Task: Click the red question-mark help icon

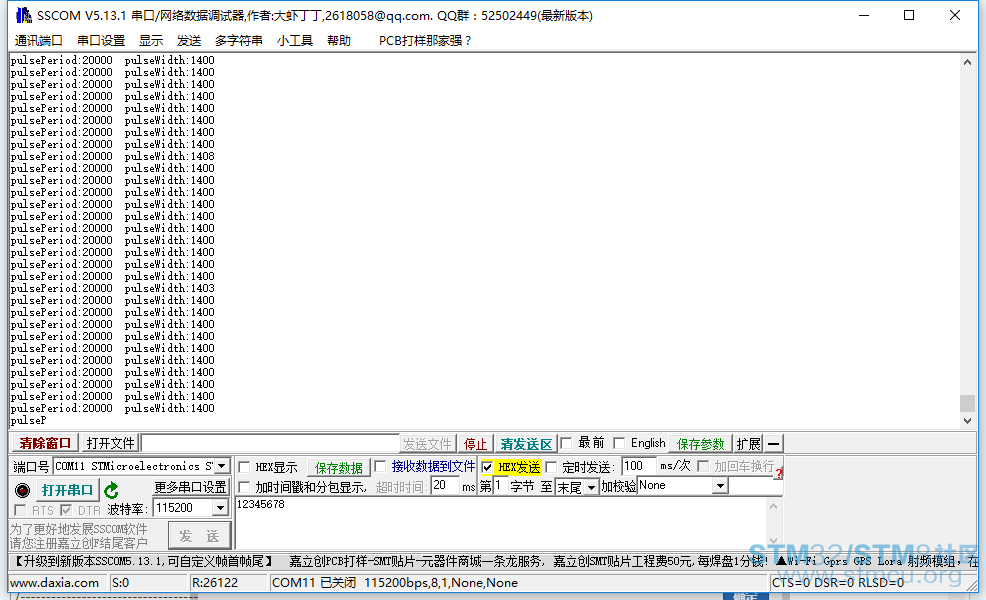Action: point(778,473)
